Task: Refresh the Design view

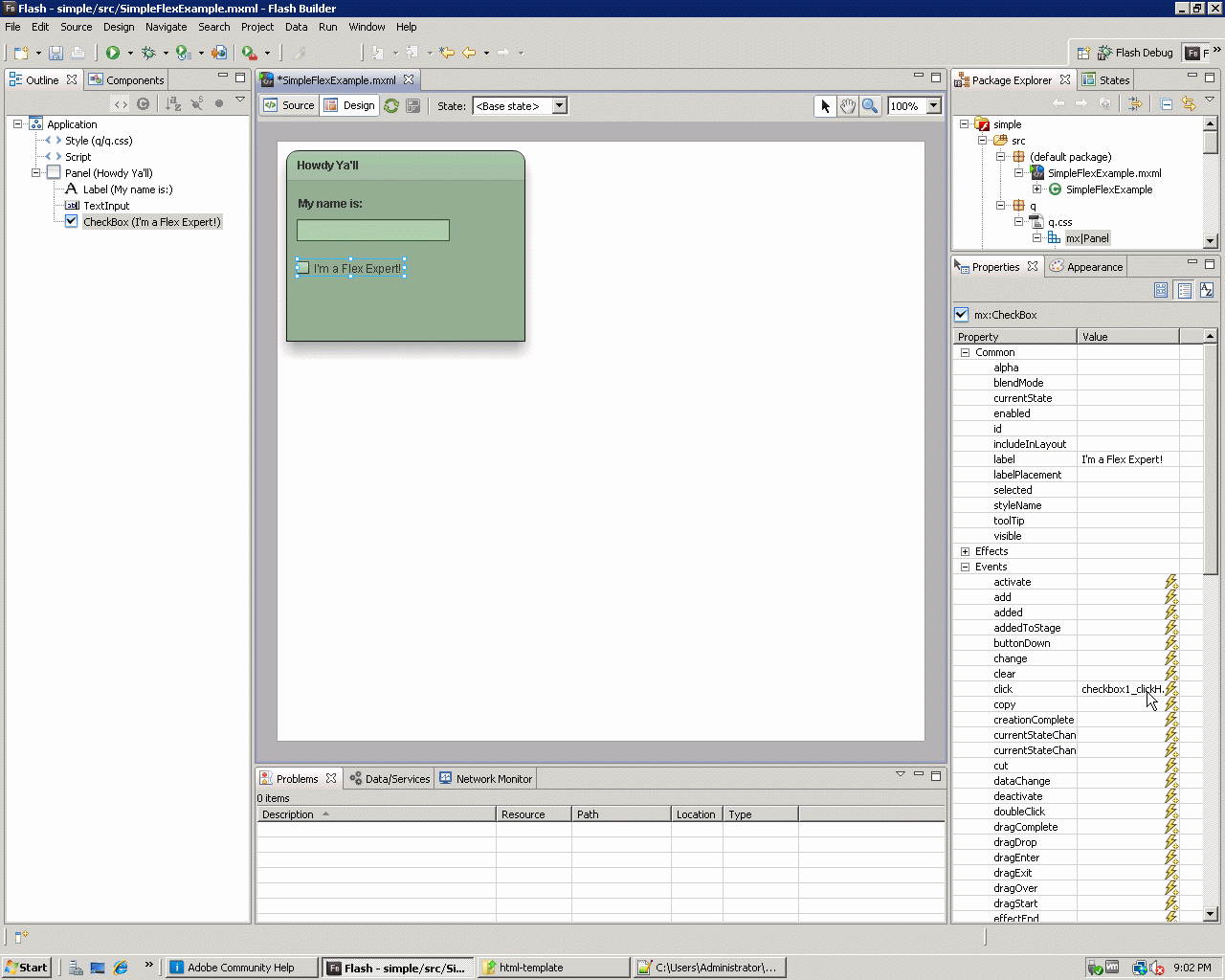Action: (x=391, y=106)
